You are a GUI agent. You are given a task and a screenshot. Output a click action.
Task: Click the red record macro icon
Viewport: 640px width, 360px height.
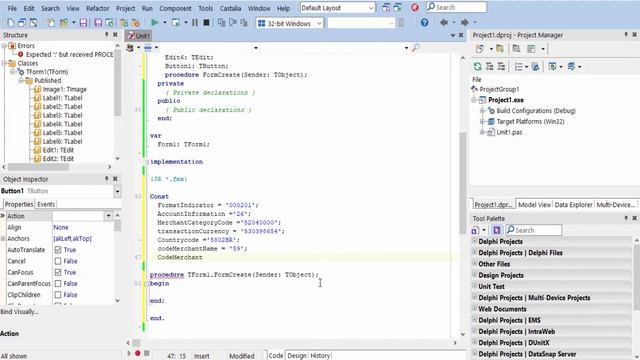[138, 353]
